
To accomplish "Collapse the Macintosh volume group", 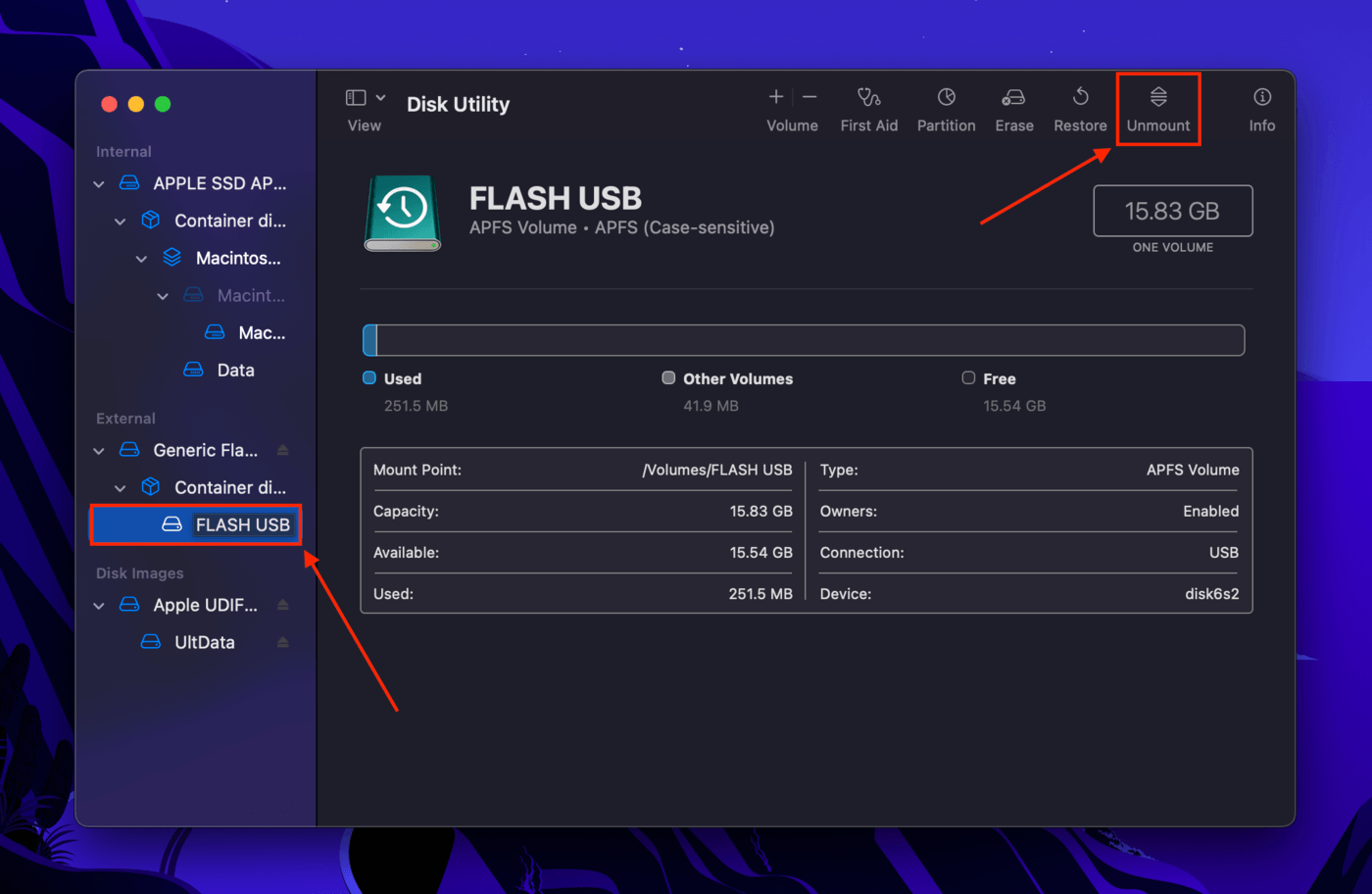I will click(142, 259).
